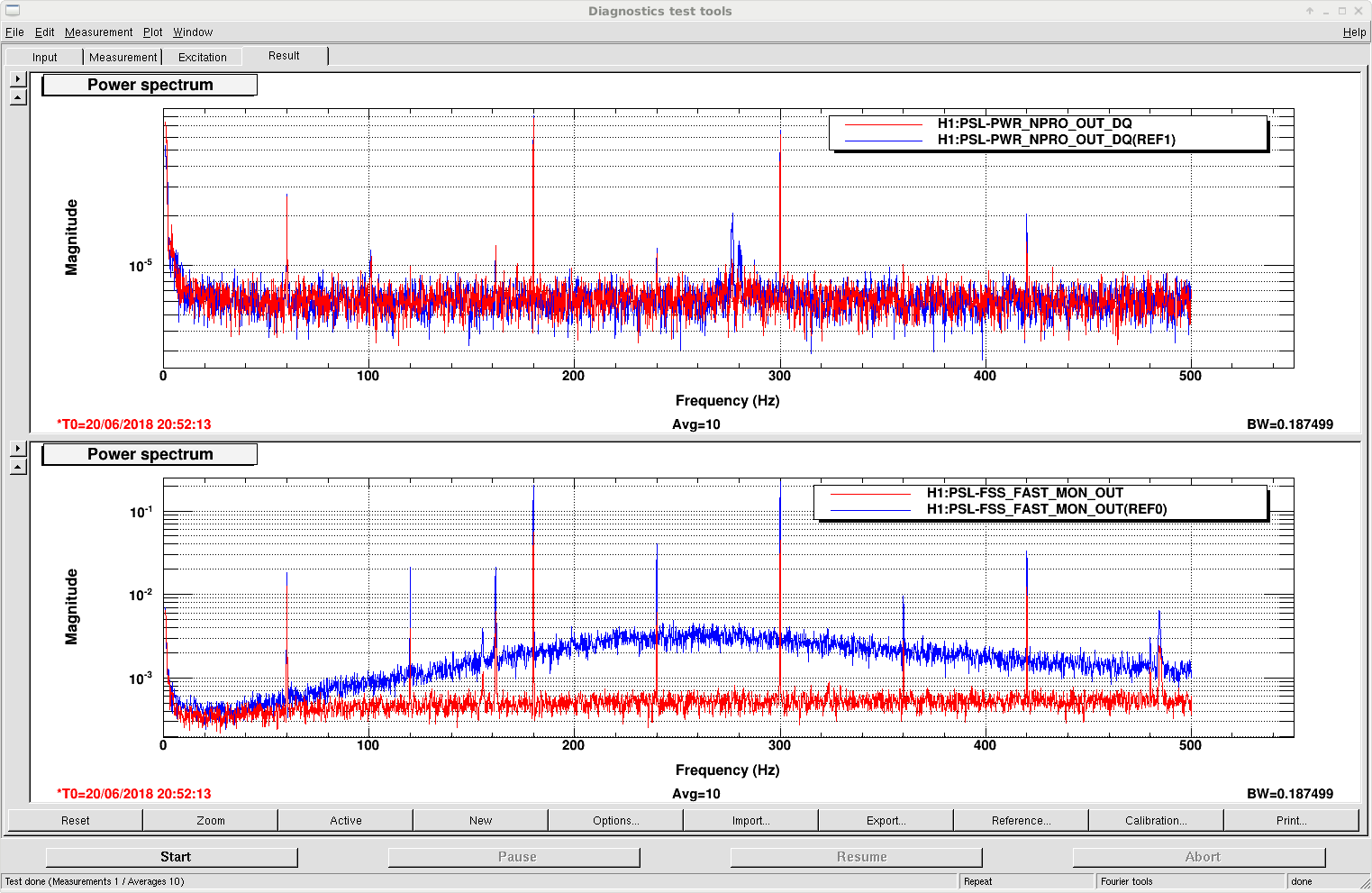The height and width of the screenshot is (893, 1372).
Task: Switch to the Excitation tab
Action: pyautogui.click(x=203, y=57)
